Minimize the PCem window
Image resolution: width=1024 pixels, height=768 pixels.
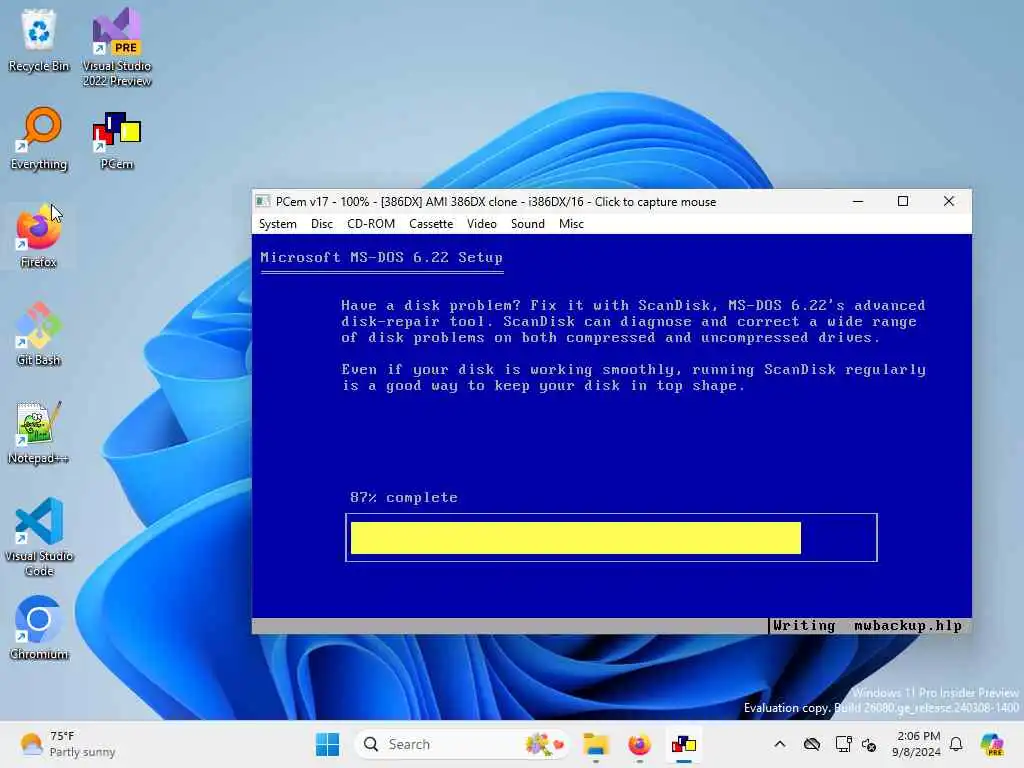[858, 201]
